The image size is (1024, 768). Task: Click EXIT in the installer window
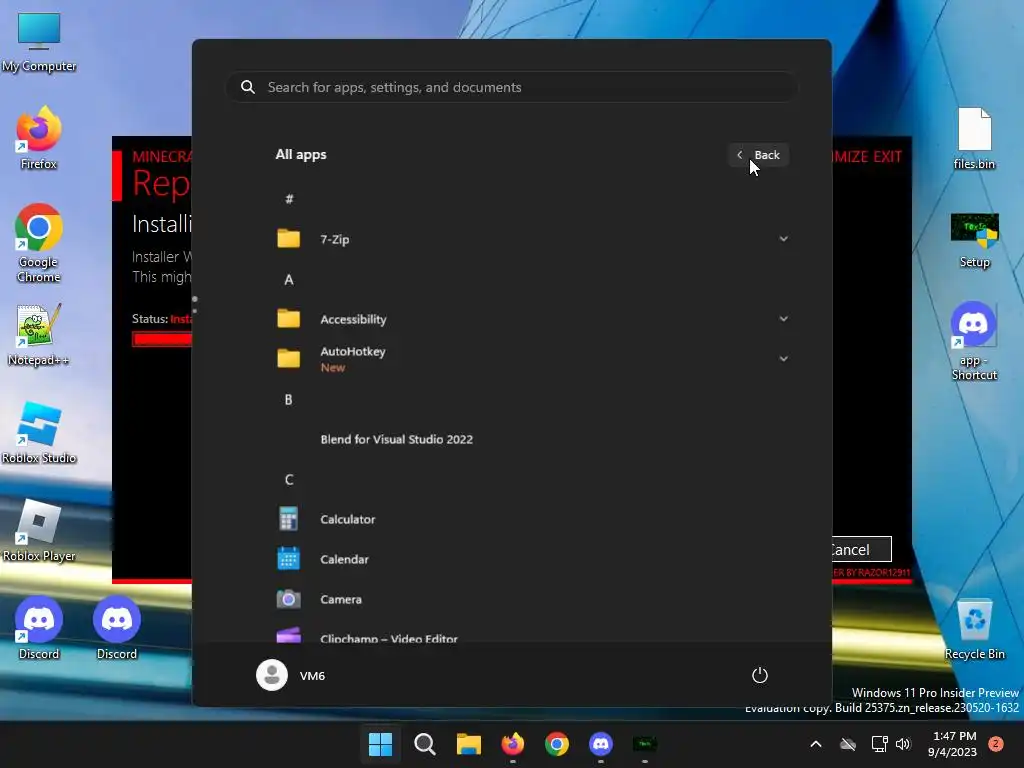pyautogui.click(x=888, y=157)
